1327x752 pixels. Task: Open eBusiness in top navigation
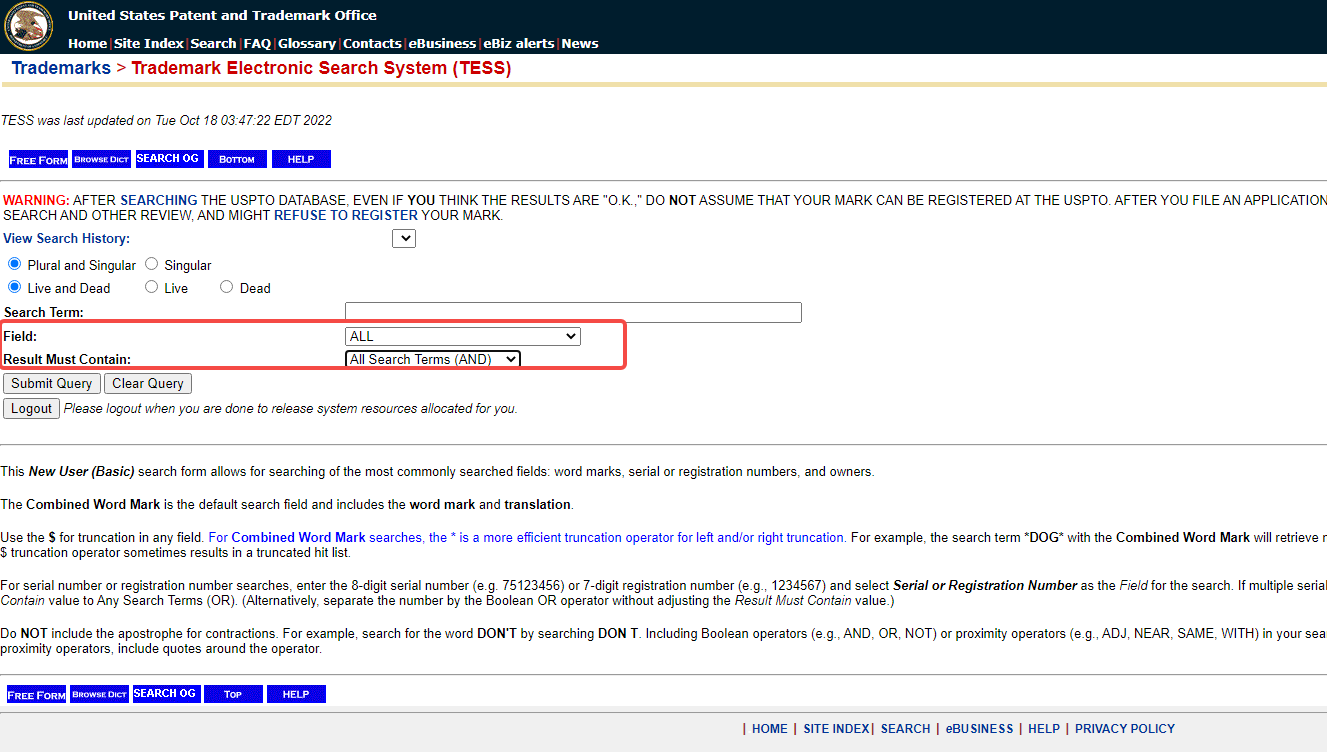(442, 44)
